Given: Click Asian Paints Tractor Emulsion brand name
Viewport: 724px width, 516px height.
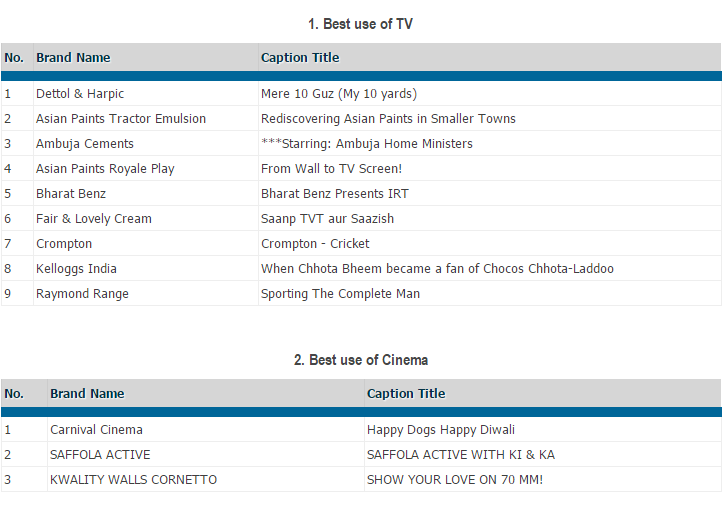Looking at the screenshot, I should (x=121, y=119).
